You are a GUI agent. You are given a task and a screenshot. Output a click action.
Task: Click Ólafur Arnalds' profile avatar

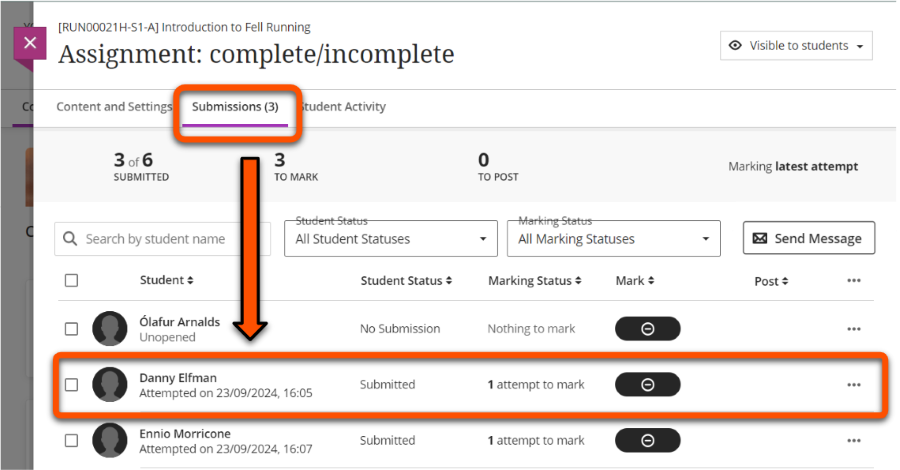pyautogui.click(x=109, y=328)
